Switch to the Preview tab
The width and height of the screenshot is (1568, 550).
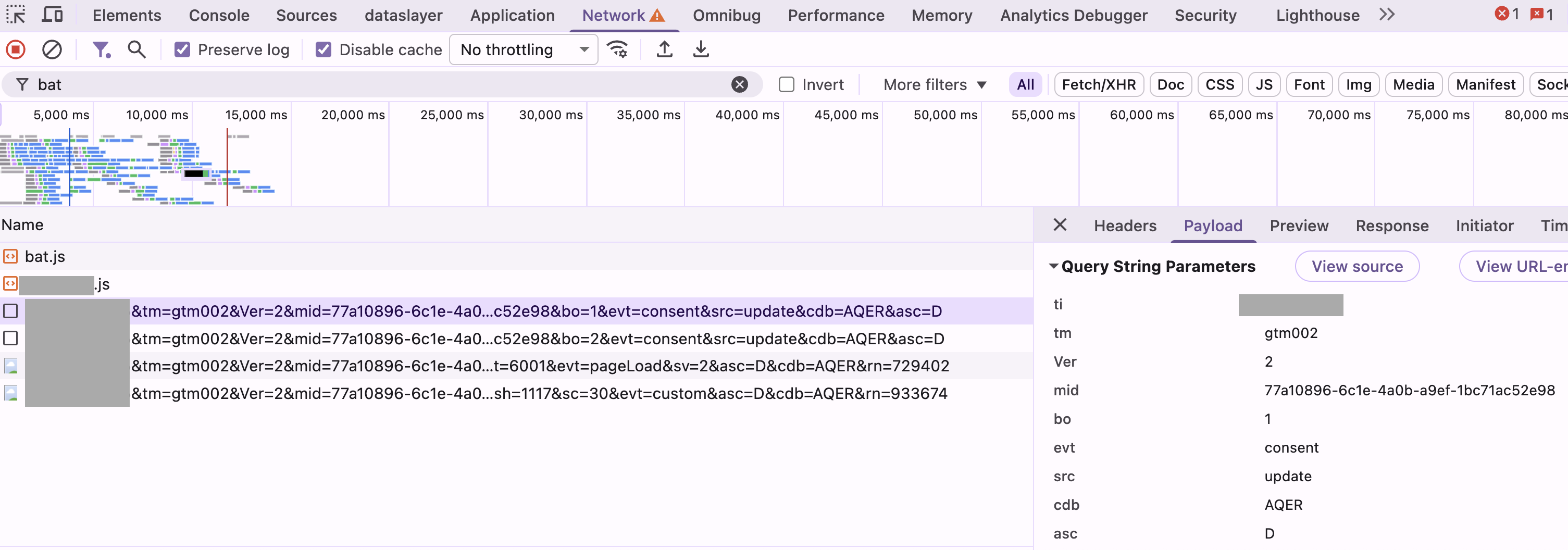tap(1299, 225)
